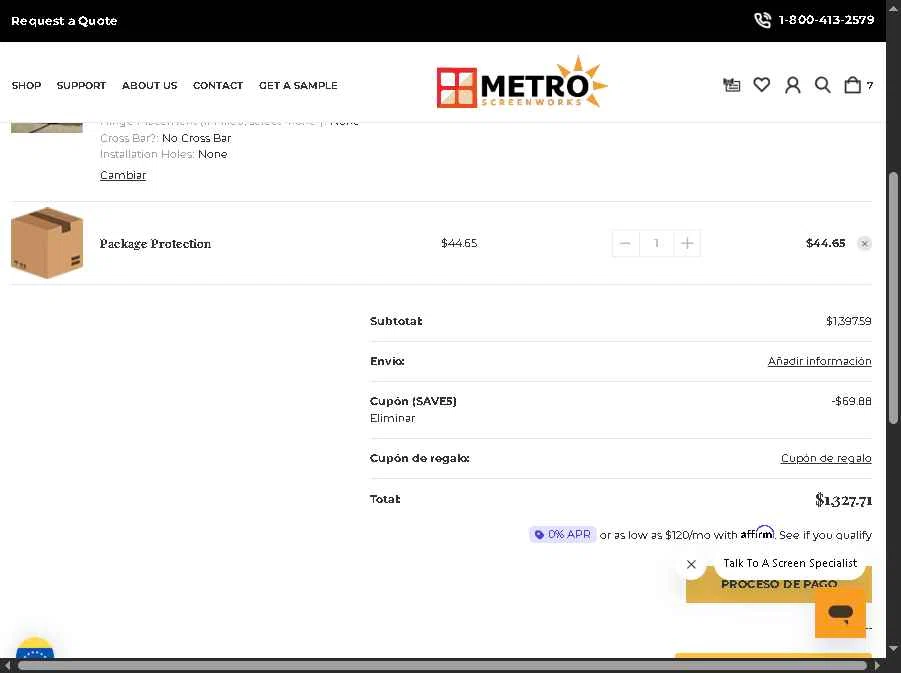Open the SHOP menu
Viewport: 901px width, 673px height.
(26, 85)
